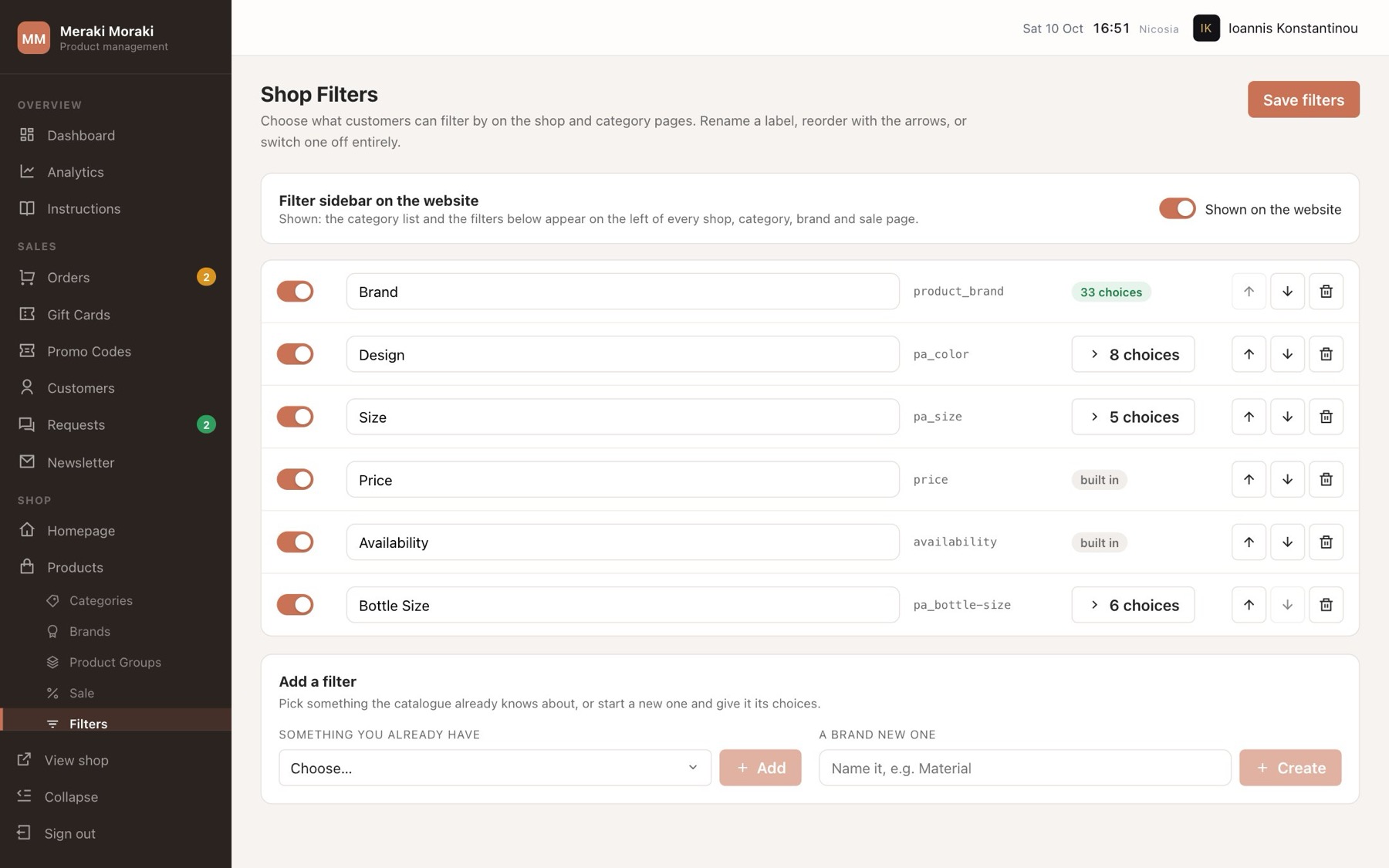Viewport: 1389px width, 868px height.
Task: Click the IK user avatar
Action: tap(1206, 29)
